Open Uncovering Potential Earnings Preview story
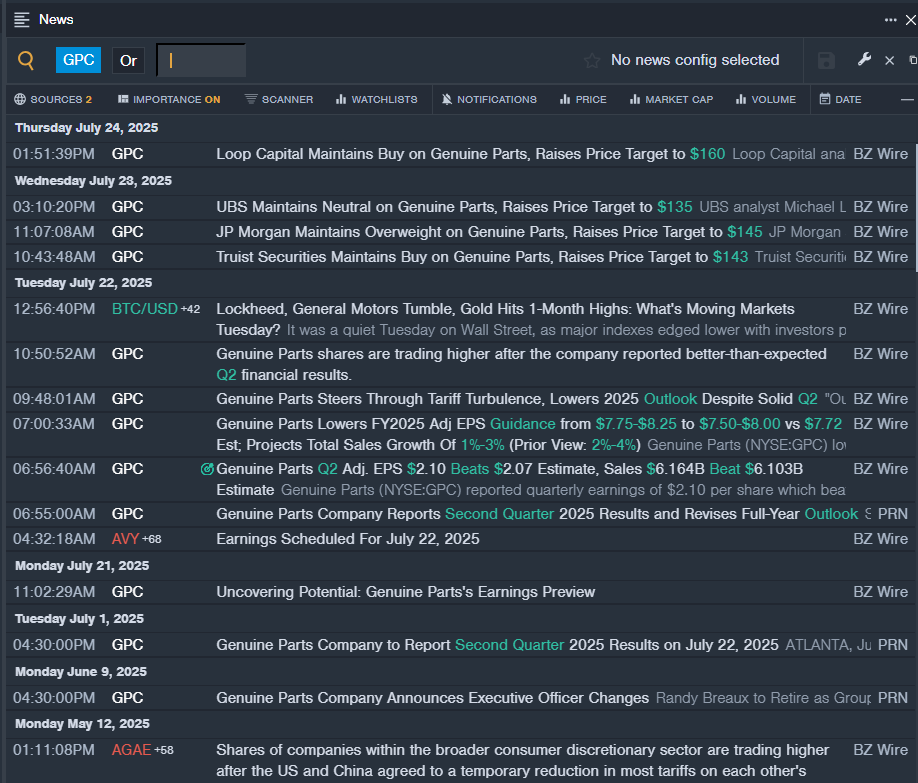This screenshot has height=783, width=918. coord(405,592)
